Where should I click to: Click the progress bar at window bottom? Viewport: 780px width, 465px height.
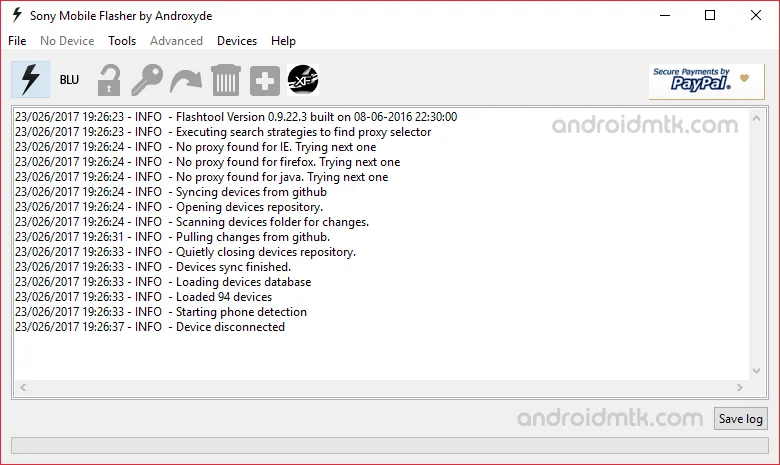(x=389, y=445)
